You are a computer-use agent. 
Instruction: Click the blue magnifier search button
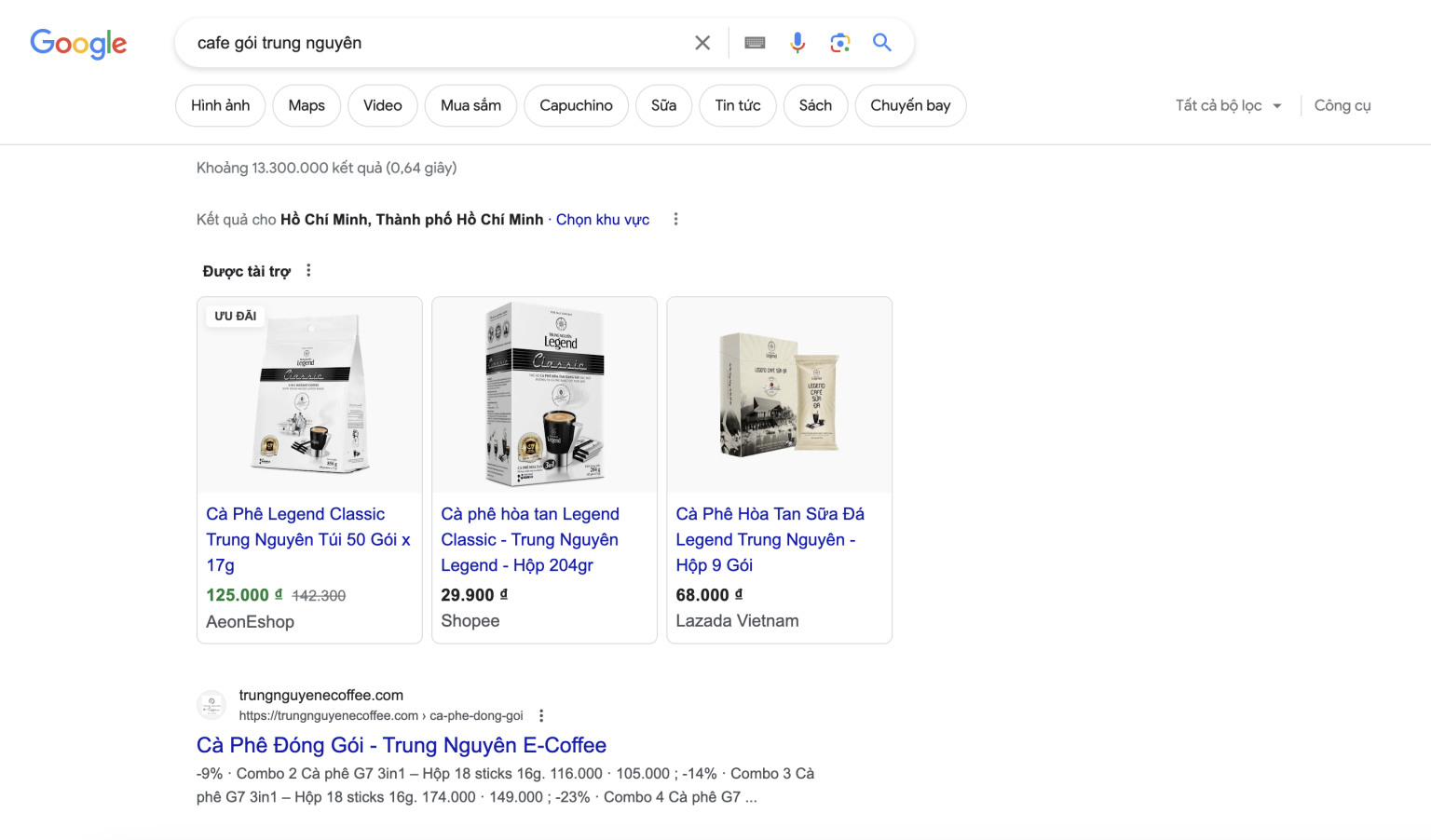[881, 43]
